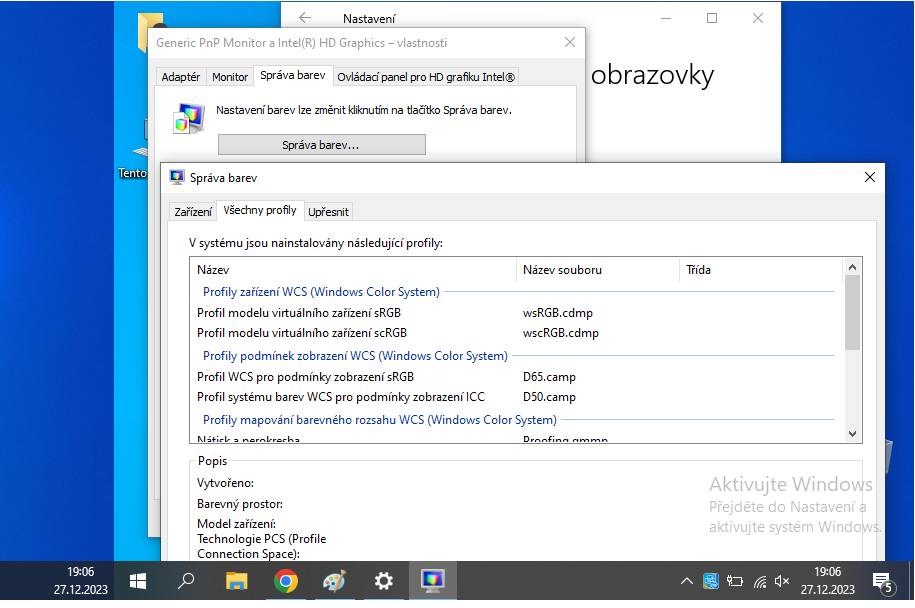Select Profil WCS pro podmínky zobrazení sRGB
Viewport: 915px width, 608px height.
[x=305, y=377]
